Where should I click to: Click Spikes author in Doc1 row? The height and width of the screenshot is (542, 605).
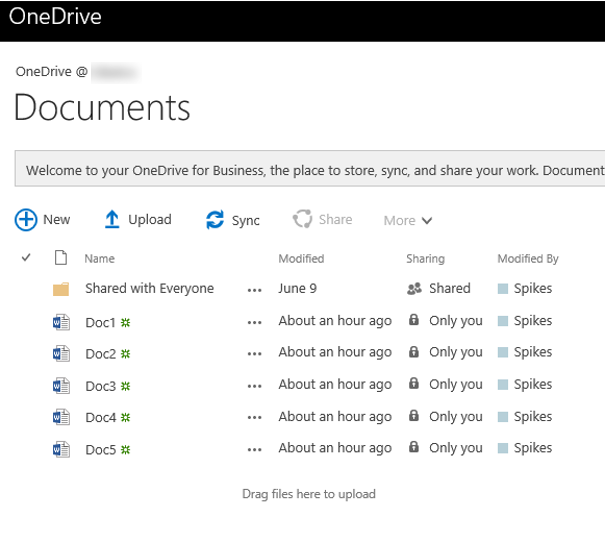532,321
